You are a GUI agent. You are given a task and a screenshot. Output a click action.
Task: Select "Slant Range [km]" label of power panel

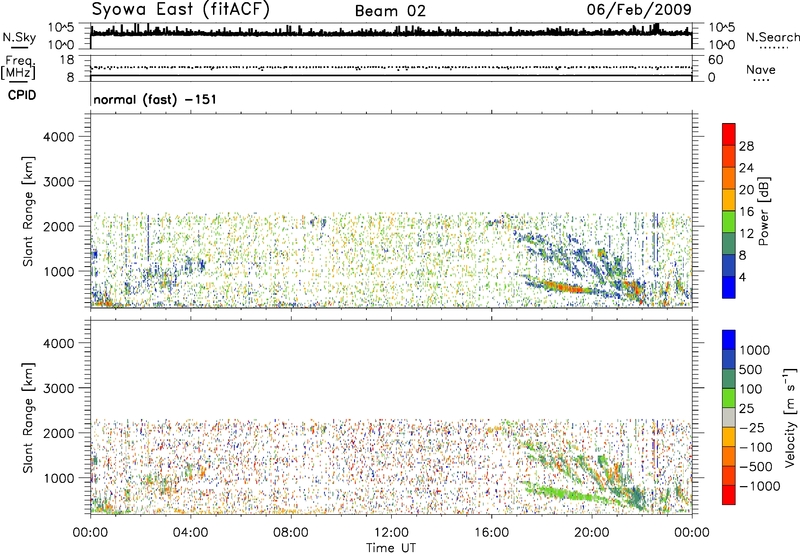click(x=28, y=211)
